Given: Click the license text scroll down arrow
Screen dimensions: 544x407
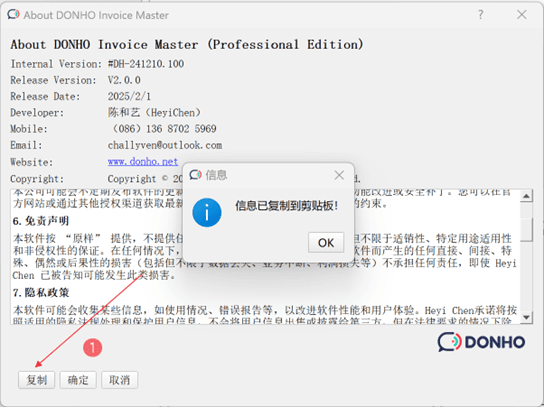Looking at the screenshot, I should (526, 317).
